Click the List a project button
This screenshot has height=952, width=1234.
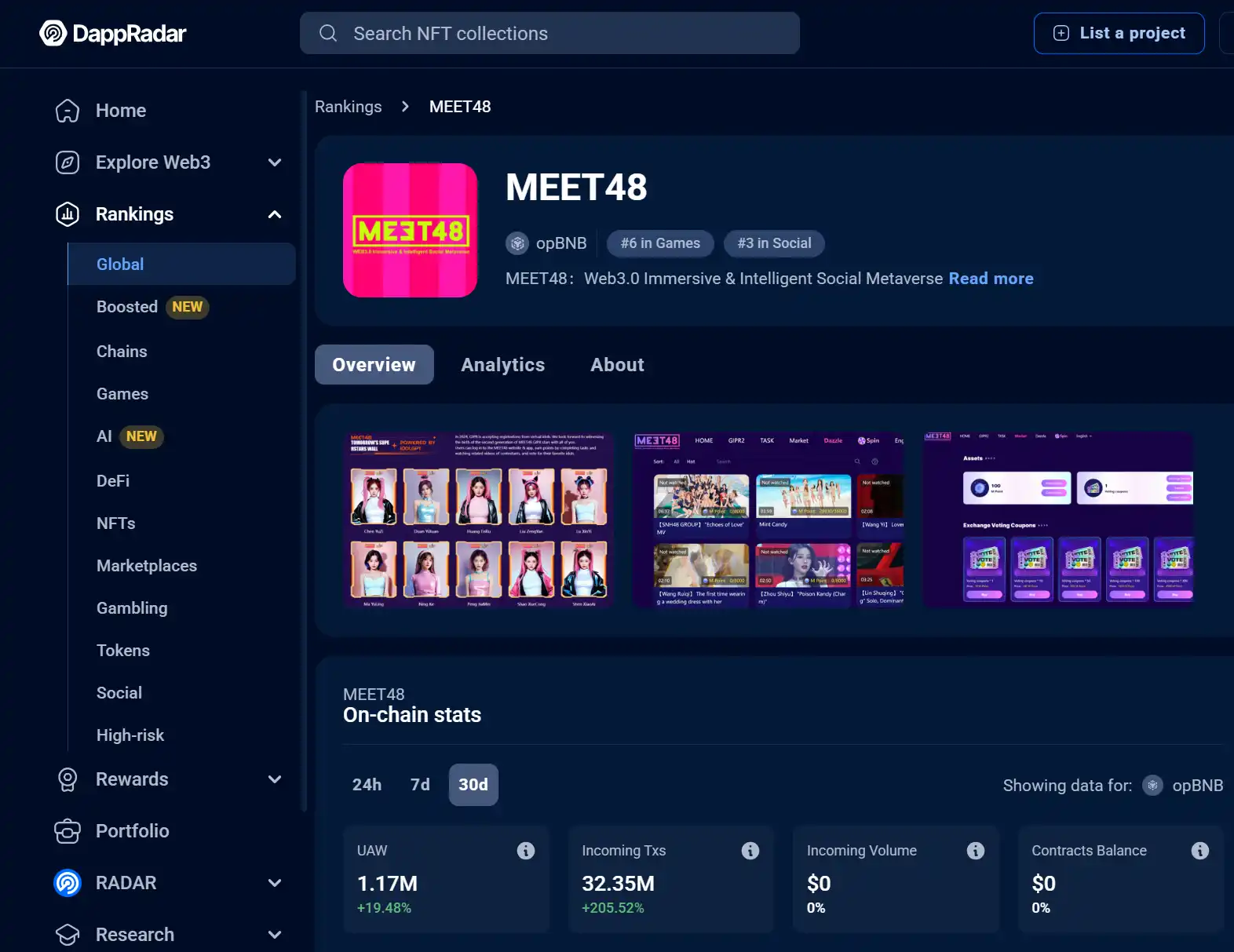pyautogui.click(x=1119, y=33)
